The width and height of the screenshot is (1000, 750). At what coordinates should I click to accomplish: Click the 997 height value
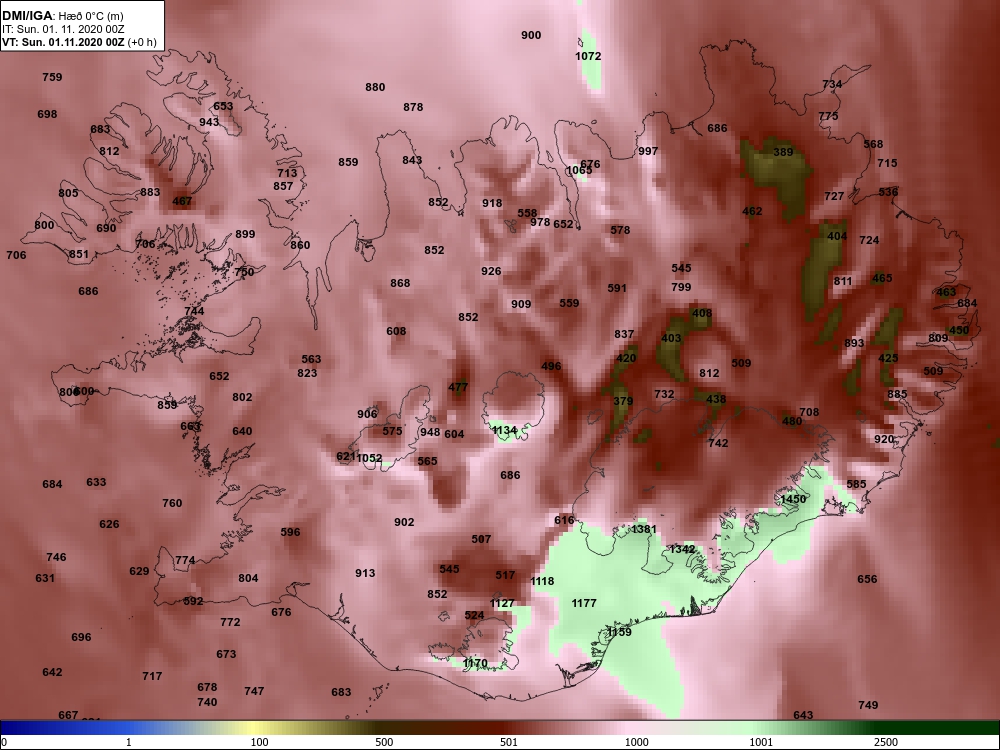click(648, 151)
